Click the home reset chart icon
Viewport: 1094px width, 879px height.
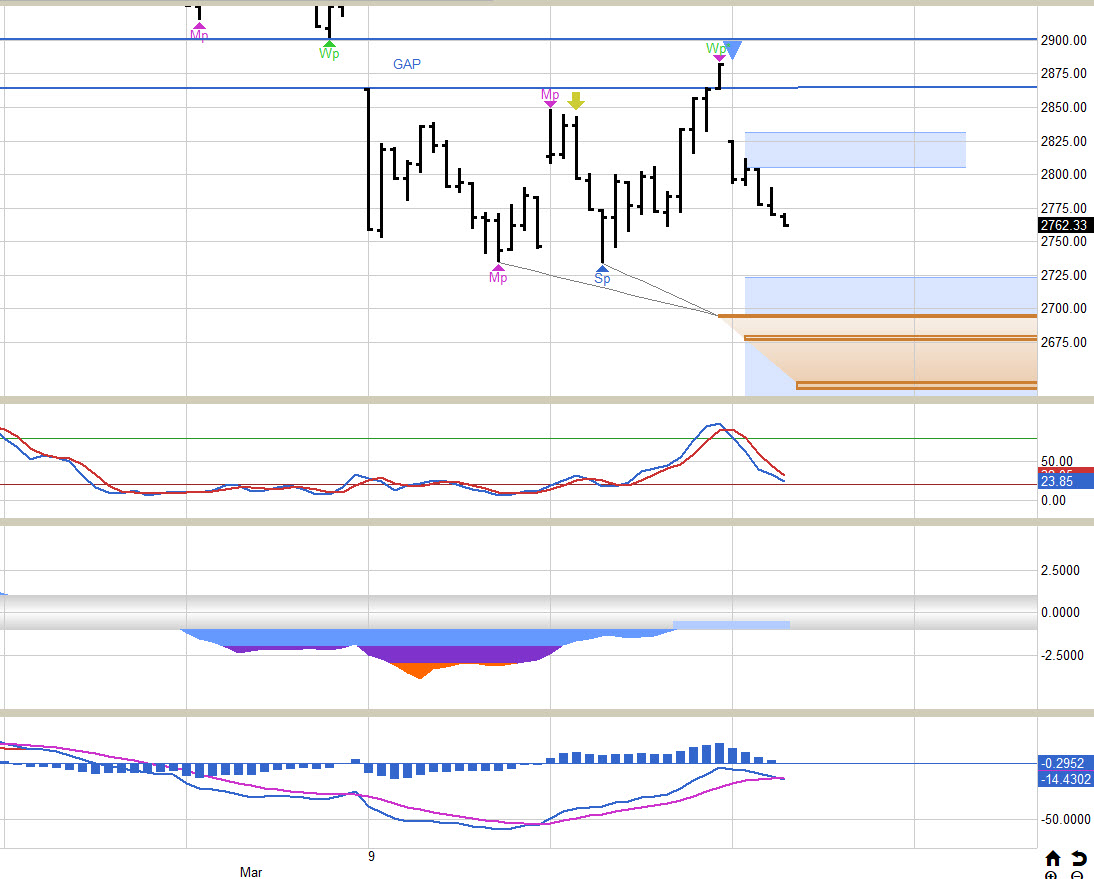tap(1053, 858)
